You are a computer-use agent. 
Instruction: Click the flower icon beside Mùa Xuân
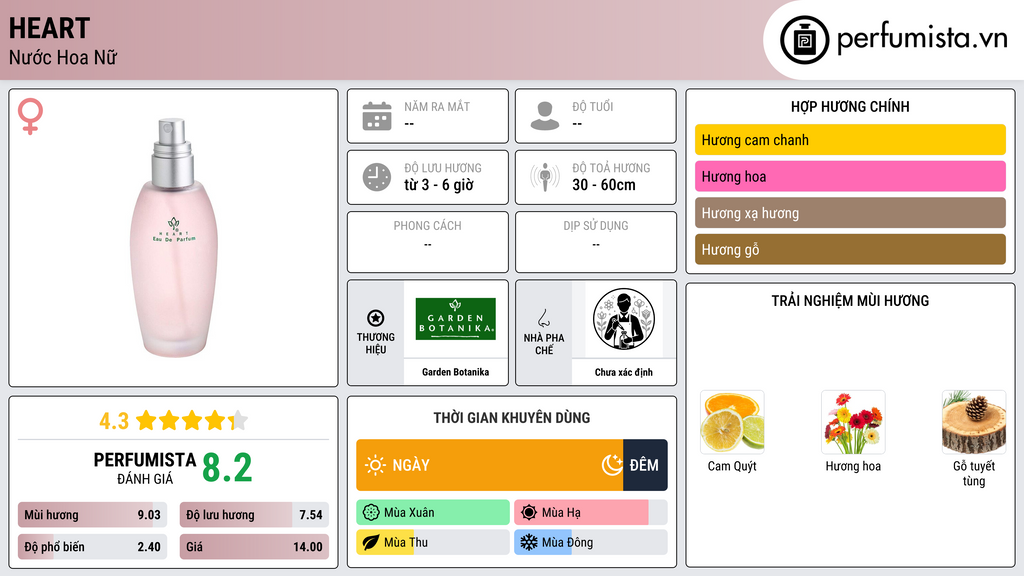point(371,513)
